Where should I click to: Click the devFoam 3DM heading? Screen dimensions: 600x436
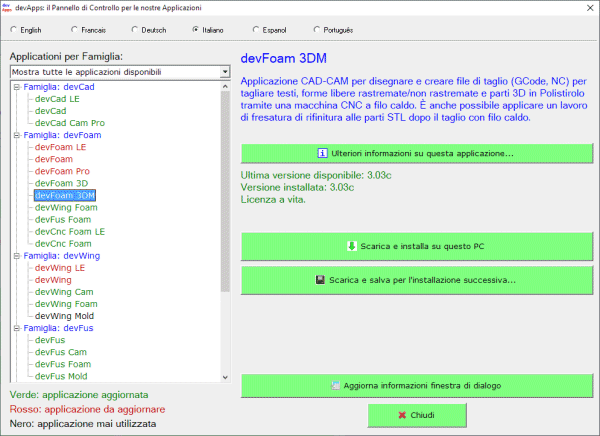pos(284,59)
